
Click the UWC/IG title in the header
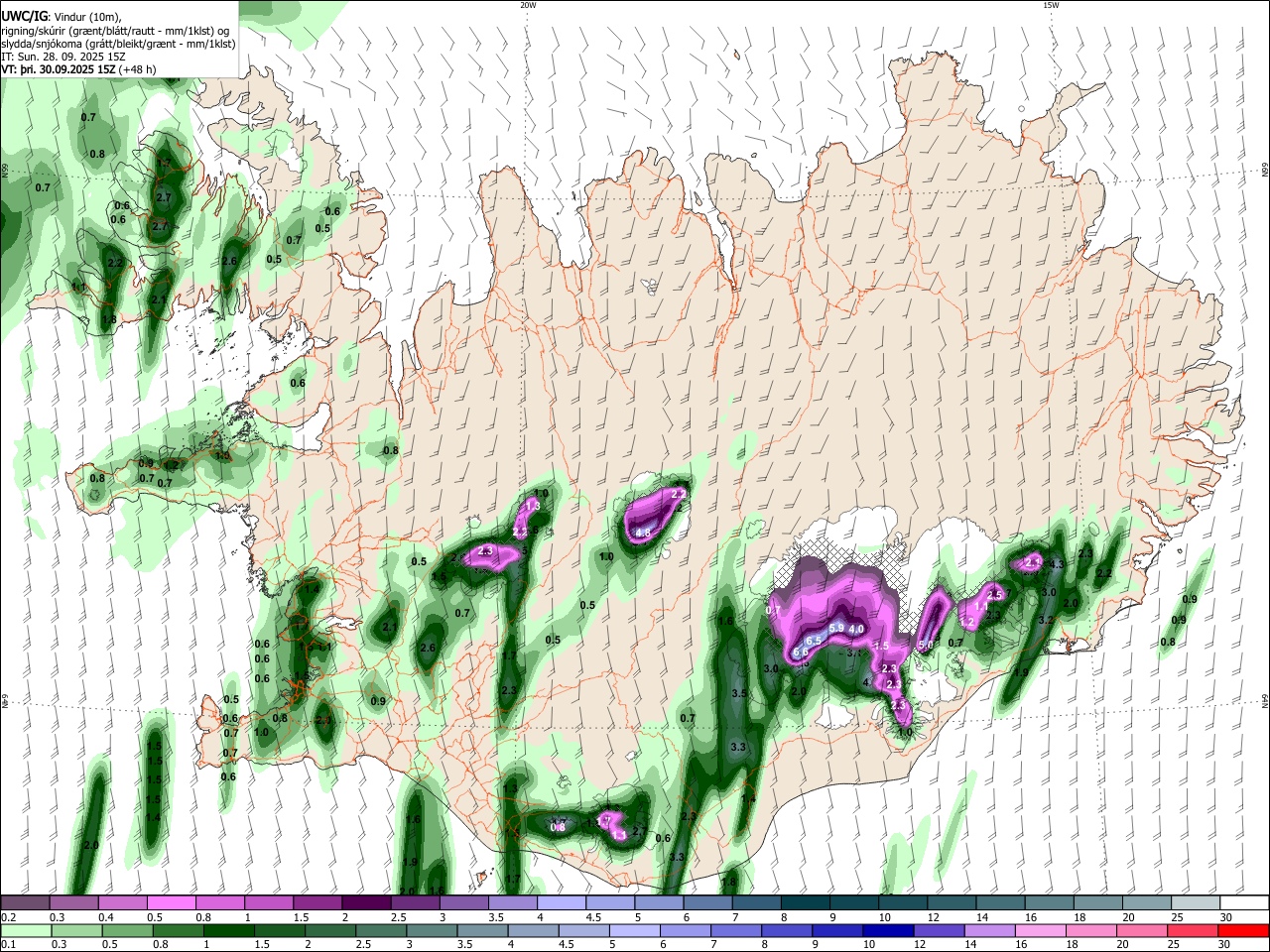pyautogui.click(x=24, y=16)
